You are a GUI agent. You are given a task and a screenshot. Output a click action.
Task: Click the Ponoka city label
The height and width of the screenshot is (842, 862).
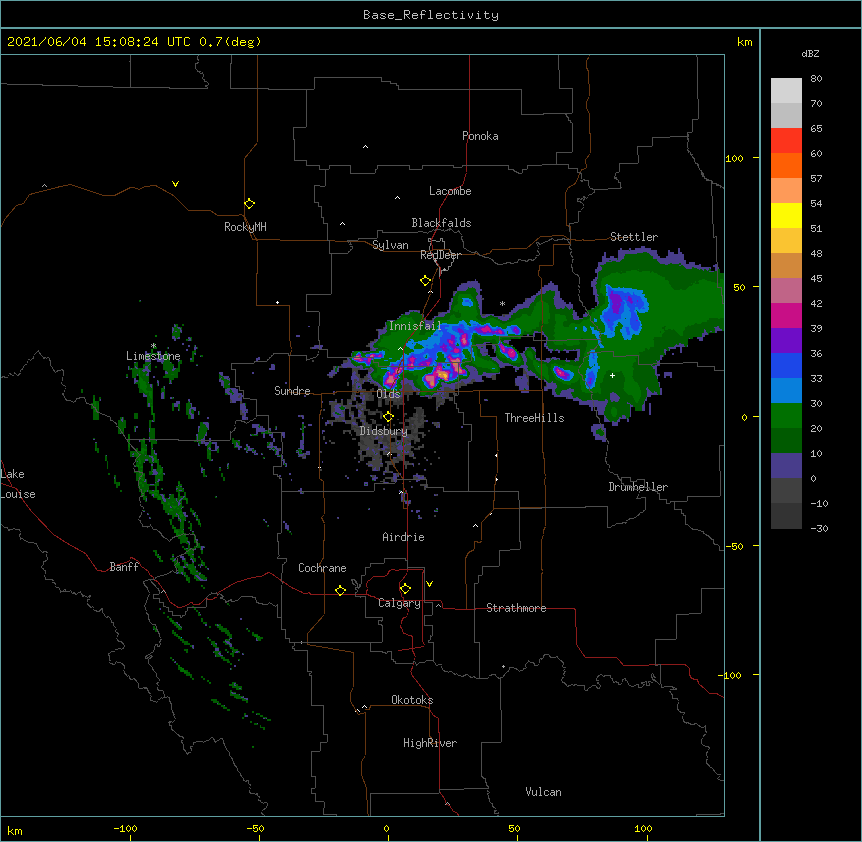[480, 136]
